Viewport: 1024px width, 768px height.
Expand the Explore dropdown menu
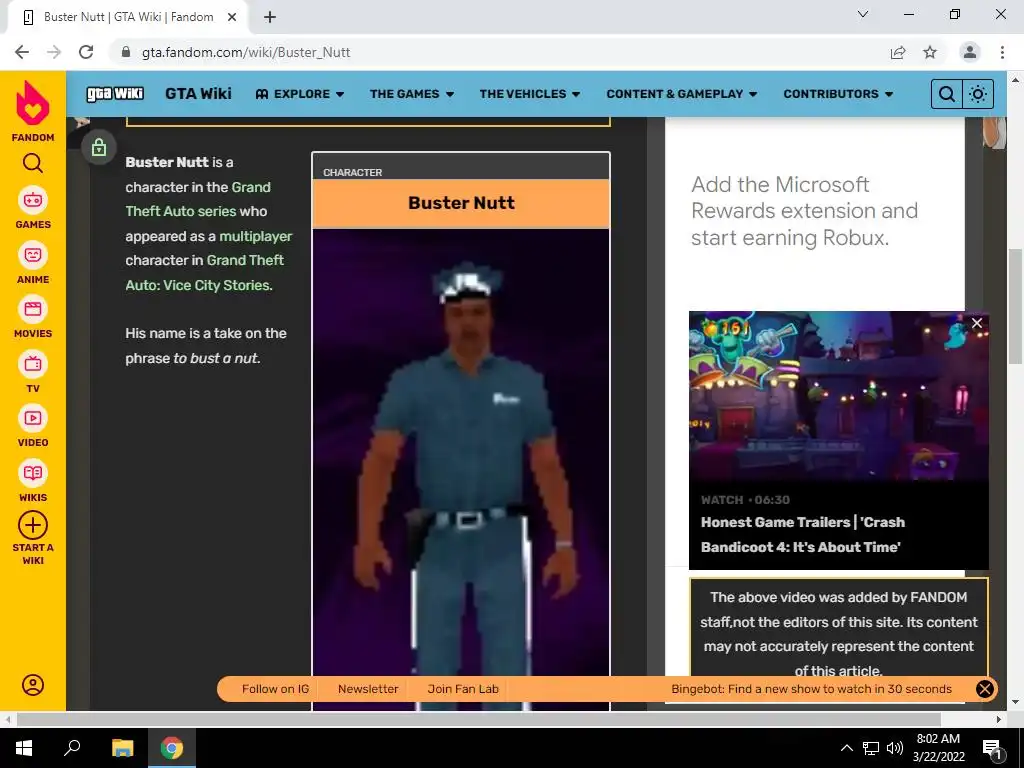300,94
